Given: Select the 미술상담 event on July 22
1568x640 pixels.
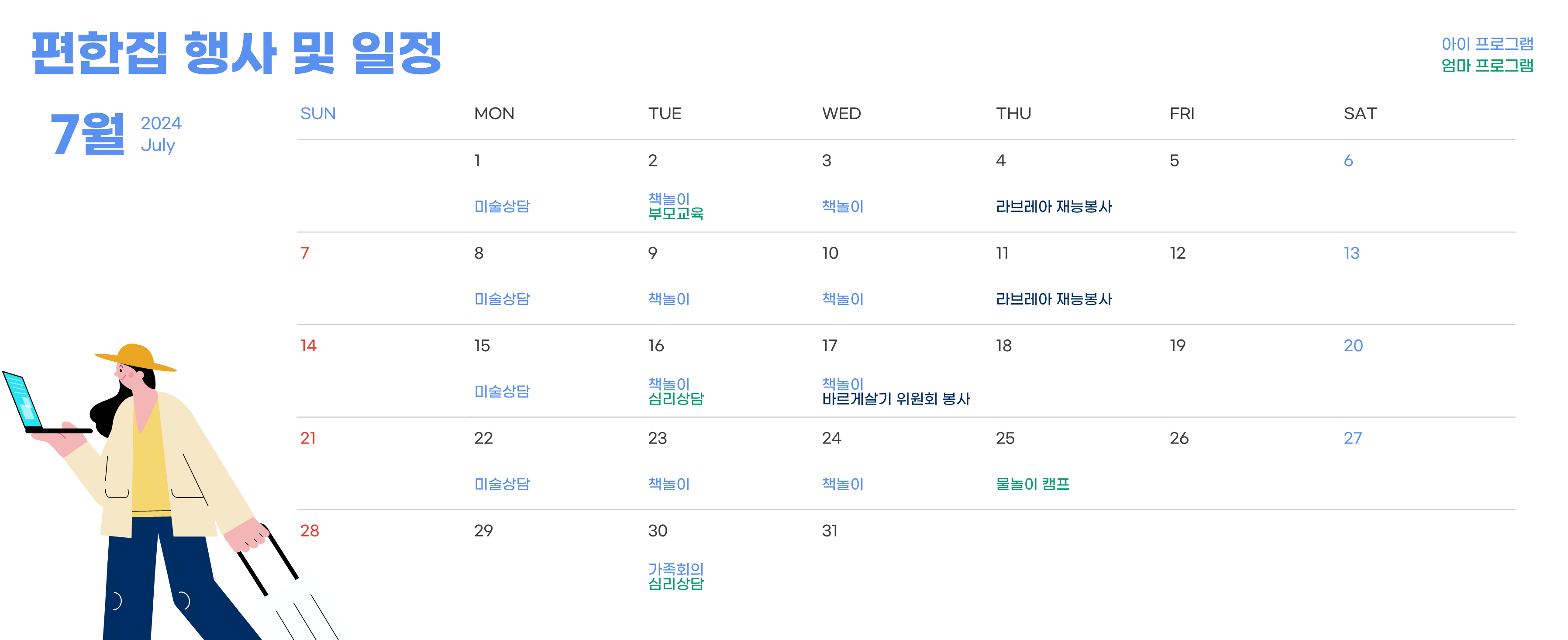Looking at the screenshot, I should point(502,484).
